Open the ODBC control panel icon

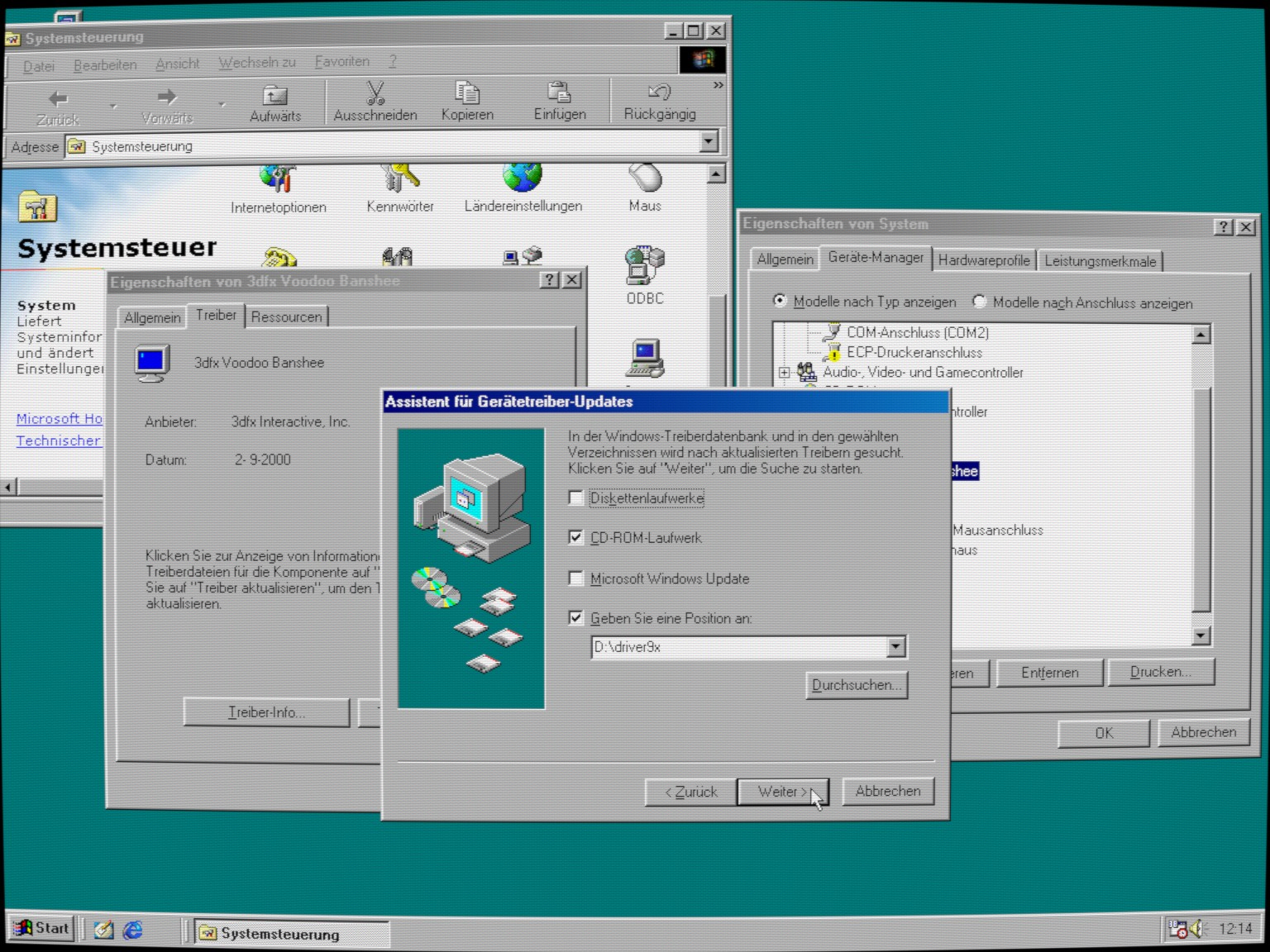pos(645,266)
